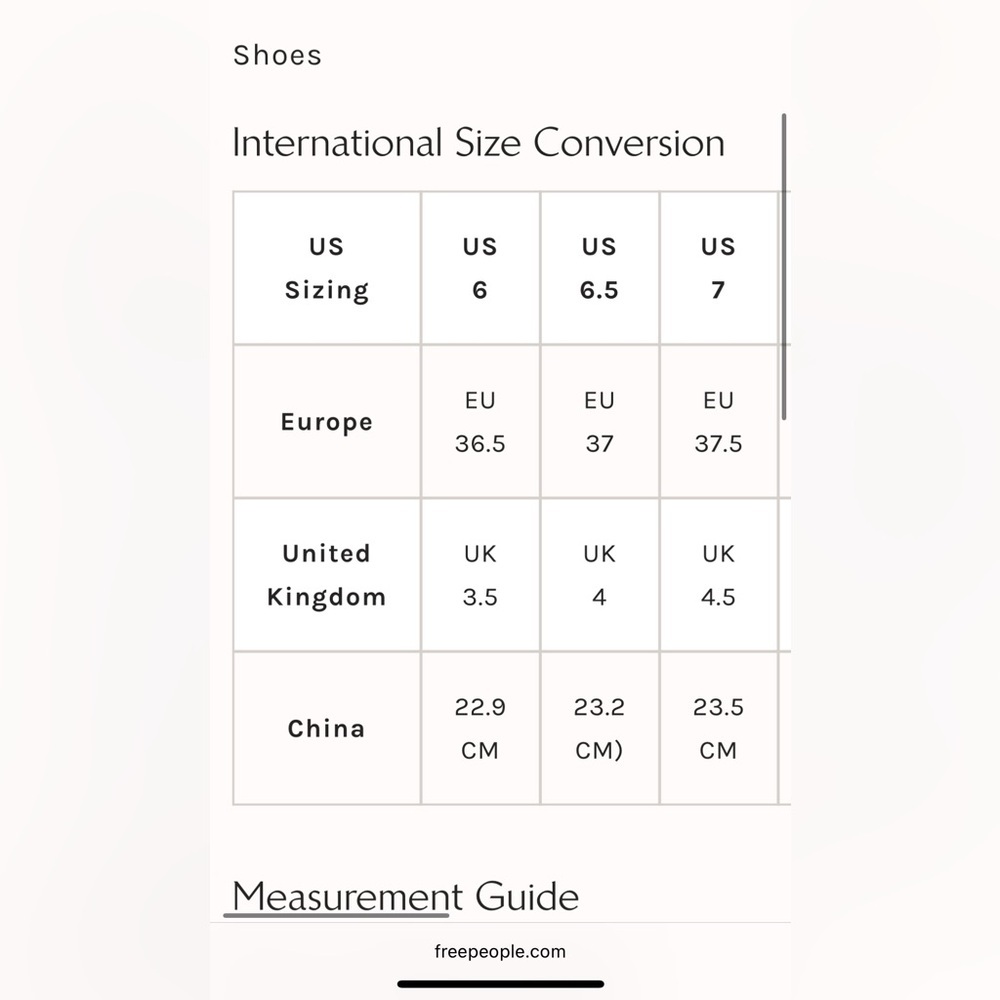Image resolution: width=1000 pixels, height=1000 pixels.
Task: Click the UK 4 cell
Action: click(x=599, y=575)
